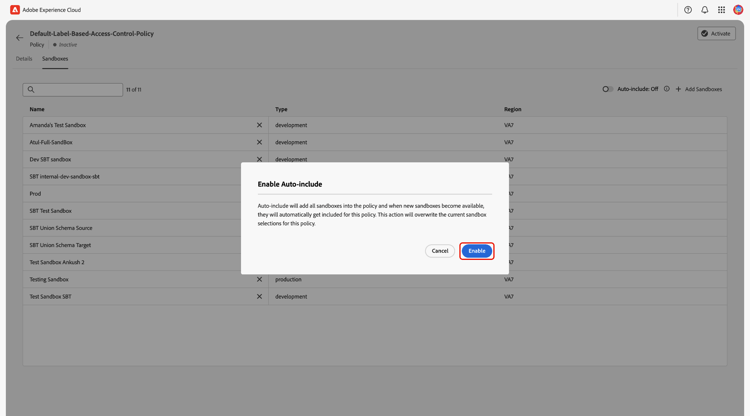This screenshot has width=750, height=416.
Task: Open the help icon in header
Action: (688, 10)
